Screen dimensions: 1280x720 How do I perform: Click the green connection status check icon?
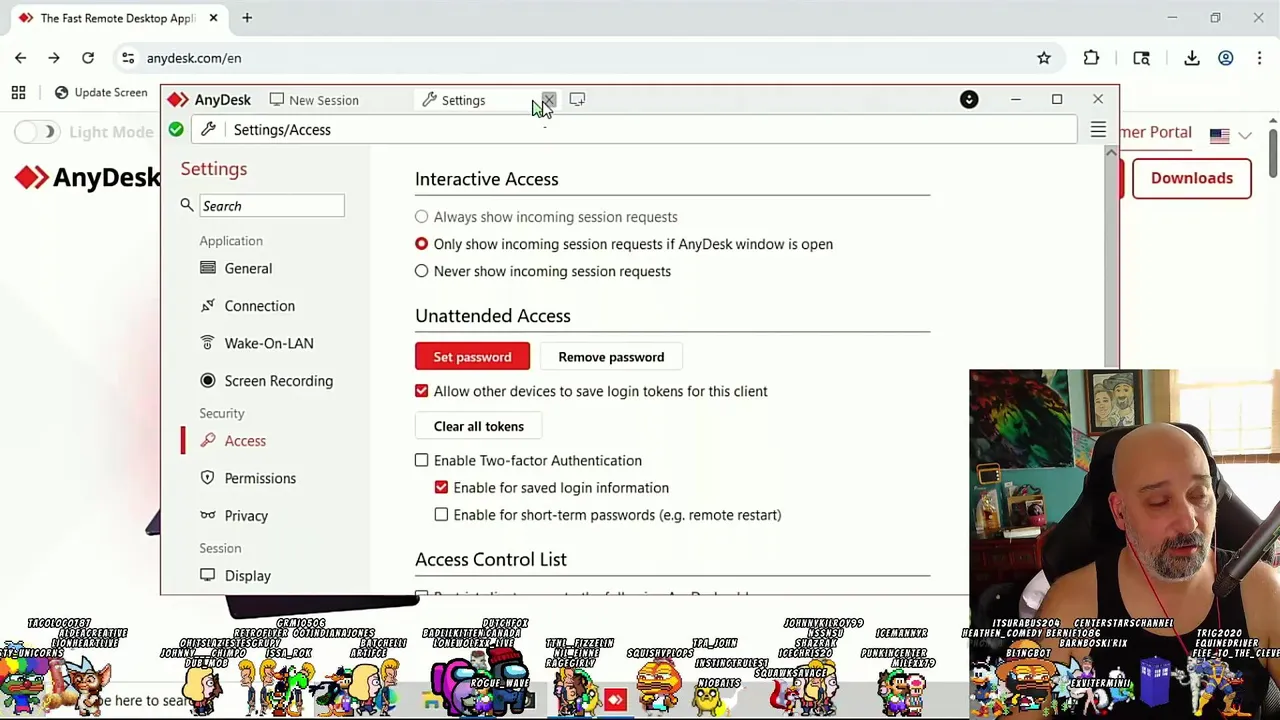(x=176, y=129)
